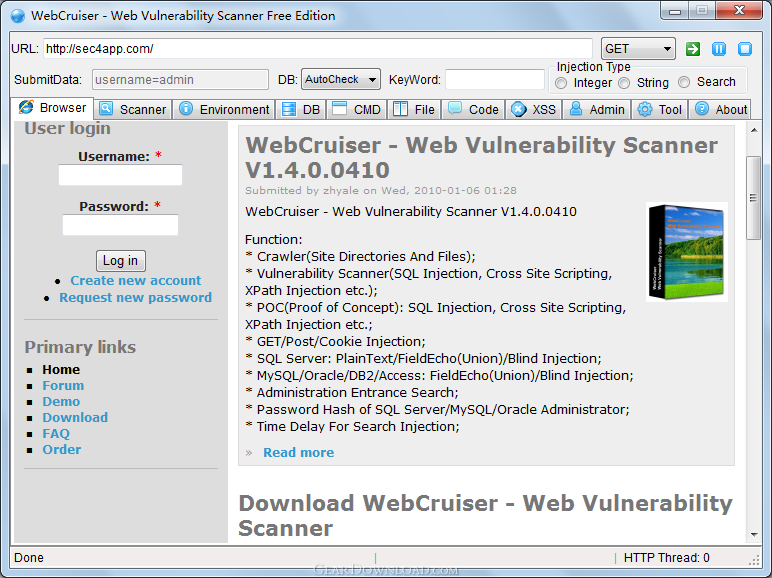Click the status bar resize grip
772x578 pixels.
(755, 560)
